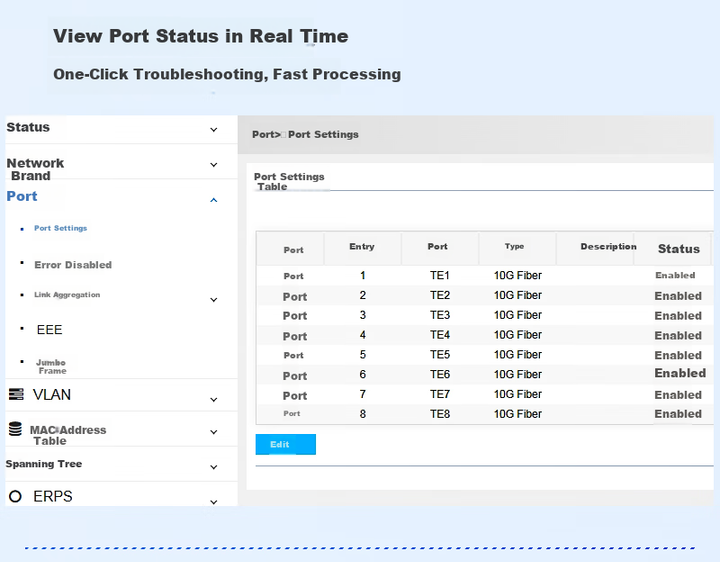Expand the Link Aggregation chevron
The width and height of the screenshot is (720, 562).
click(214, 299)
